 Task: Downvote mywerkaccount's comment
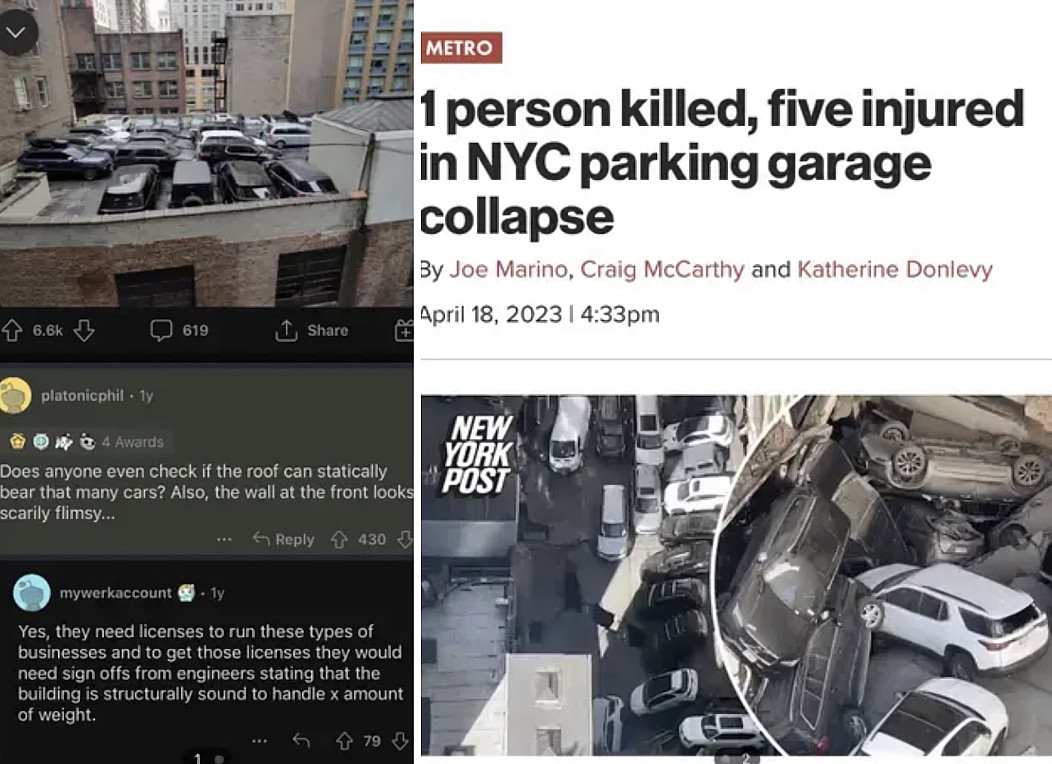tap(401, 741)
